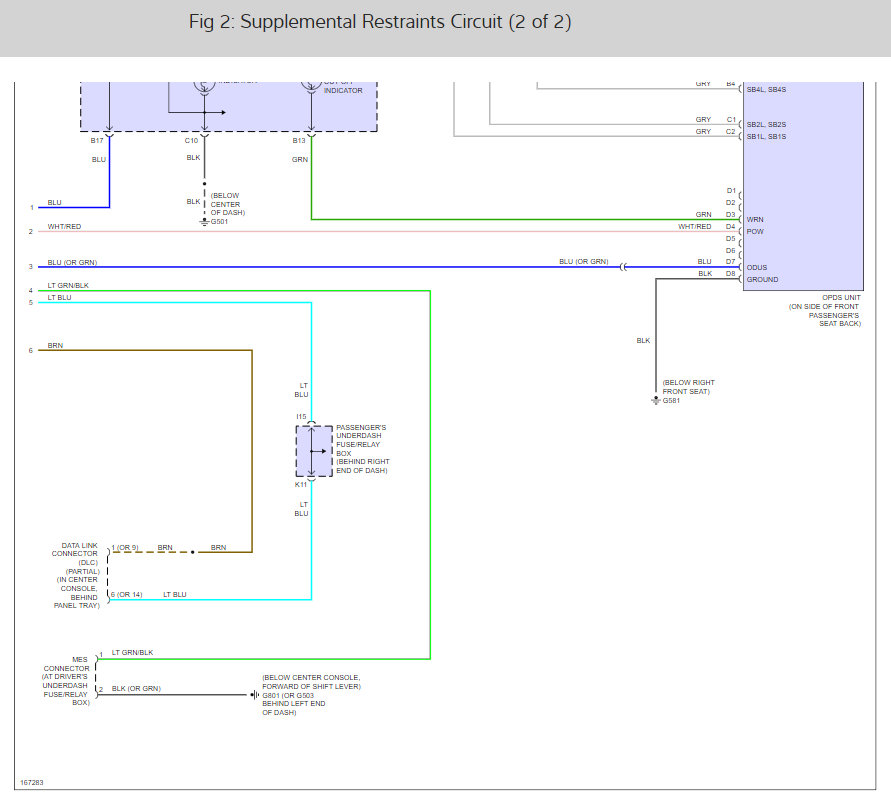Click the 'PASSENGER'S UNDERDASH FUSE/RELAY BOX' description

pyautogui.click(x=363, y=449)
